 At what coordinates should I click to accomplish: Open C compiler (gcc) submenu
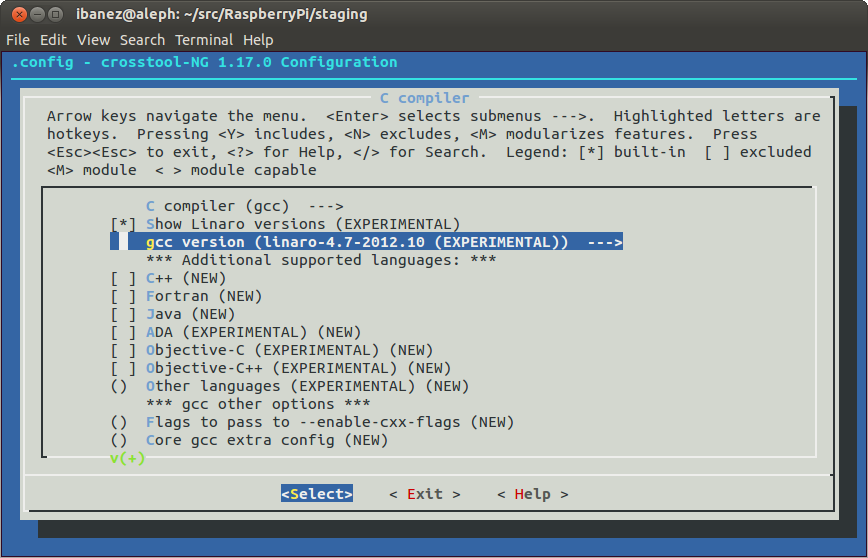(245, 206)
